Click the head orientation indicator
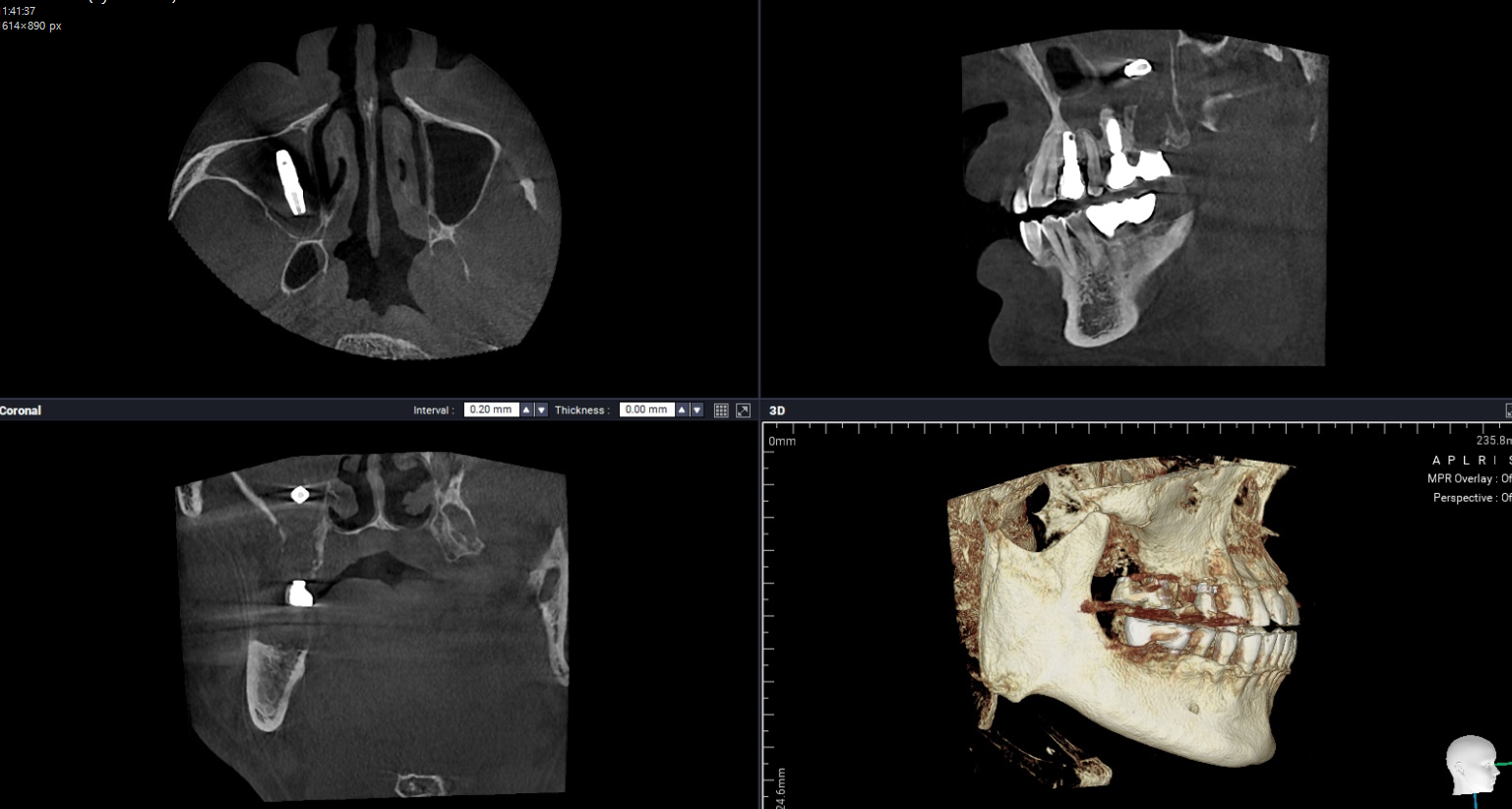This screenshot has height=809, width=1512. tap(1471, 765)
